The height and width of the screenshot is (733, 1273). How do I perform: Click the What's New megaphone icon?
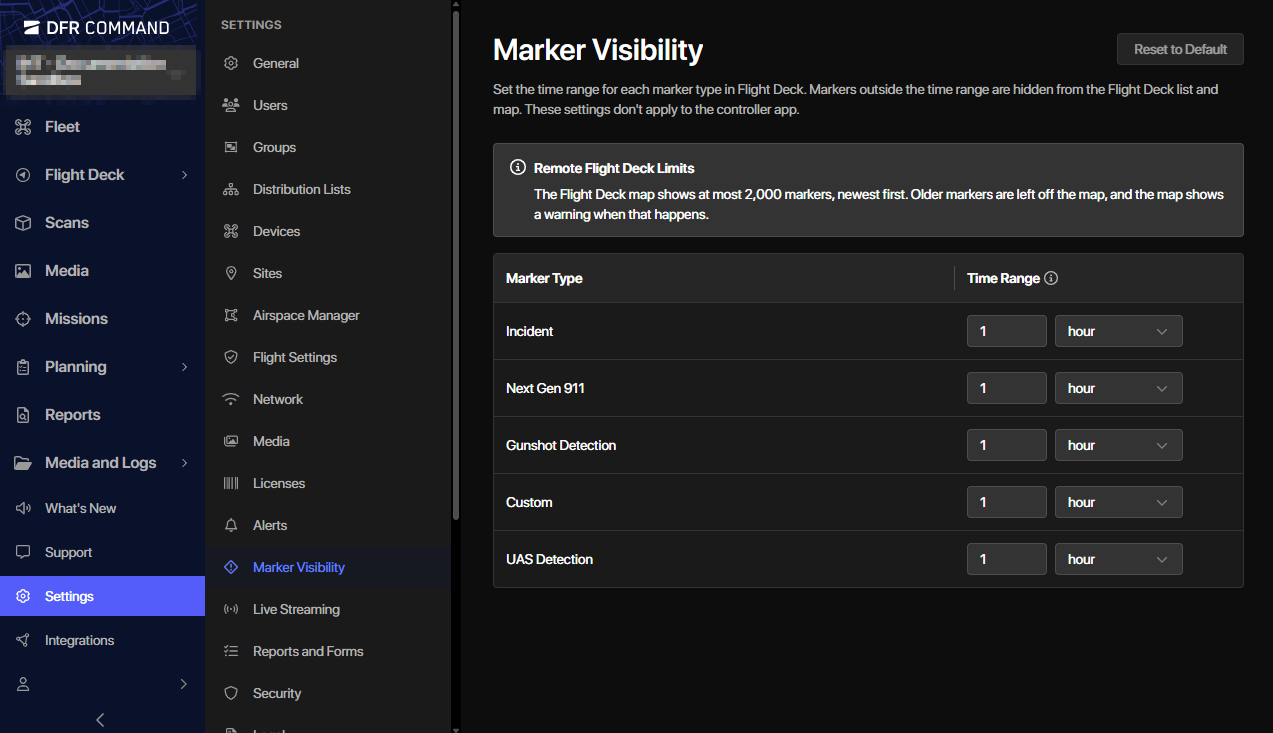pos(23,508)
